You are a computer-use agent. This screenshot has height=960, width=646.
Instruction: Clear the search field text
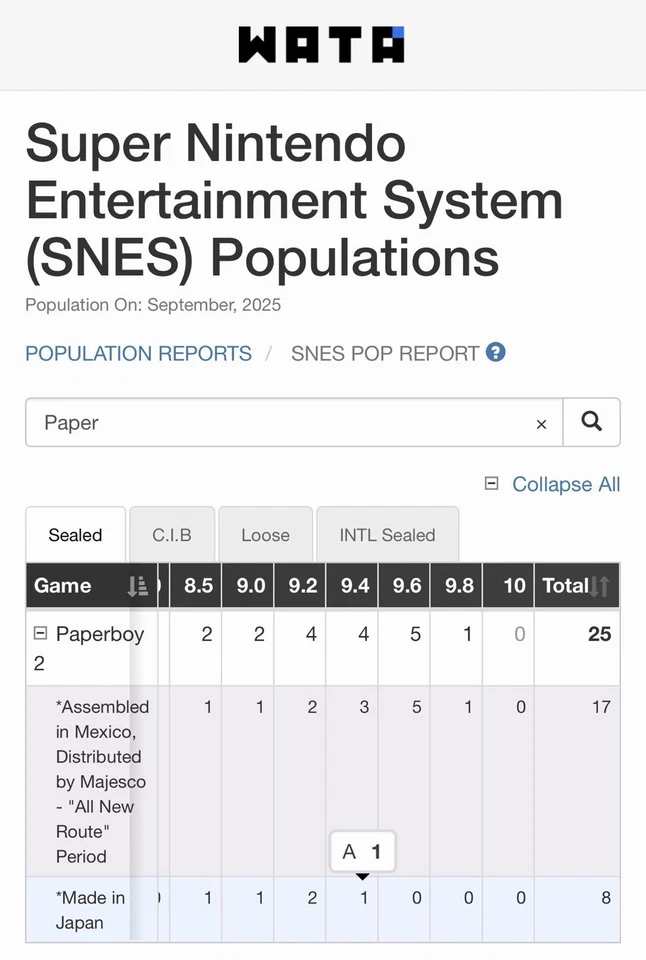(x=541, y=424)
